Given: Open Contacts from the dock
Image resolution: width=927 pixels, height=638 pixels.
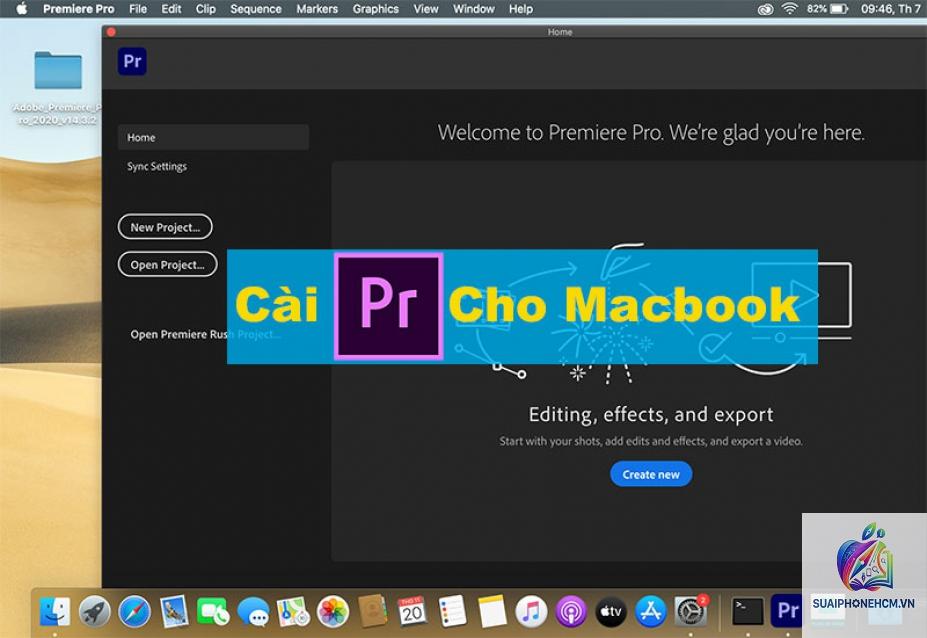Looking at the screenshot, I should pyautogui.click(x=372, y=611).
